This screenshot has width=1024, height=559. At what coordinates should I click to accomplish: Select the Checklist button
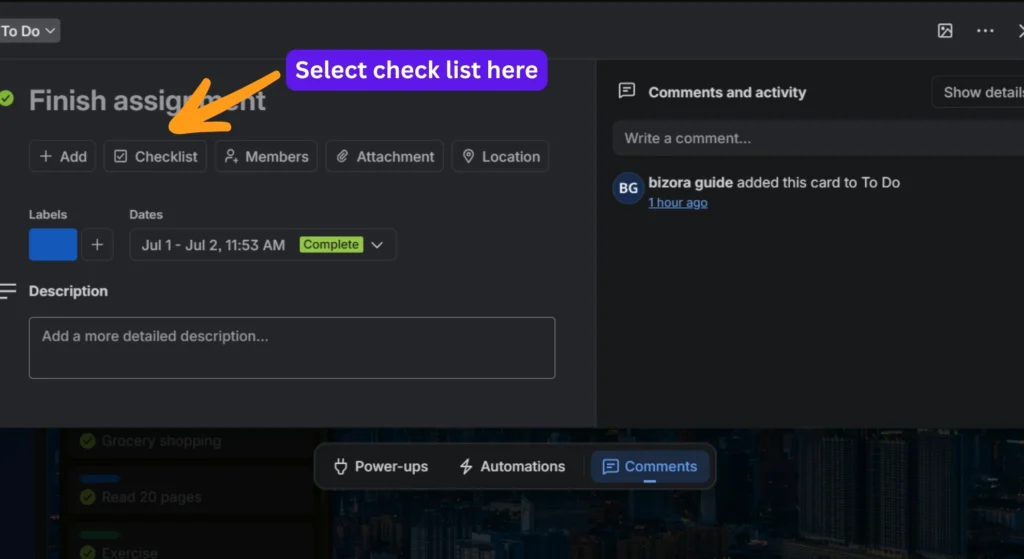pyautogui.click(x=155, y=157)
